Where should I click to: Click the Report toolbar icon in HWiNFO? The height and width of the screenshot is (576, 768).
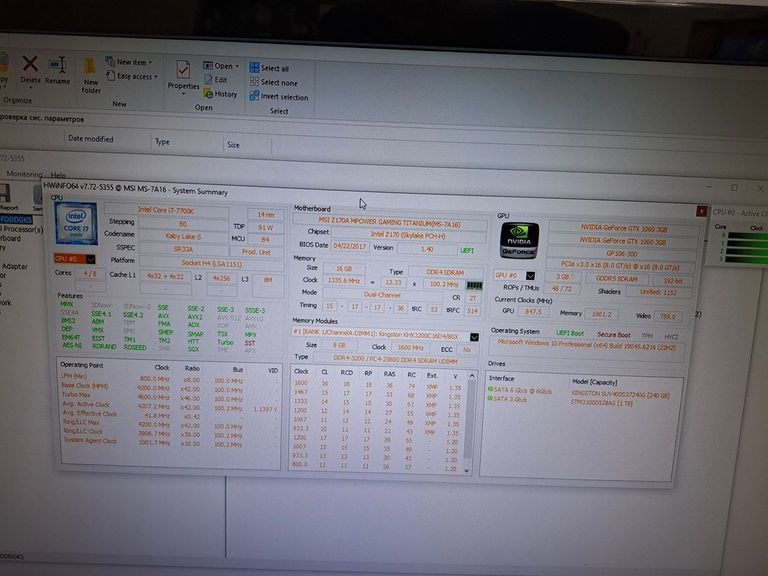6,197
